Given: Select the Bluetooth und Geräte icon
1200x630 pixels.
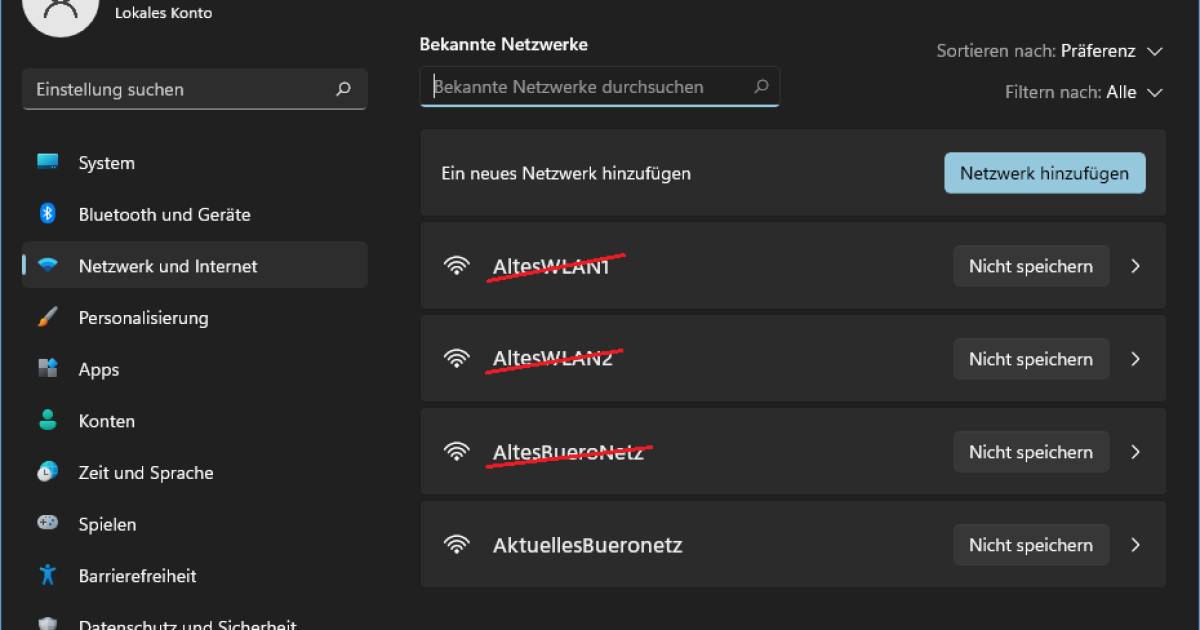Looking at the screenshot, I should 48,214.
